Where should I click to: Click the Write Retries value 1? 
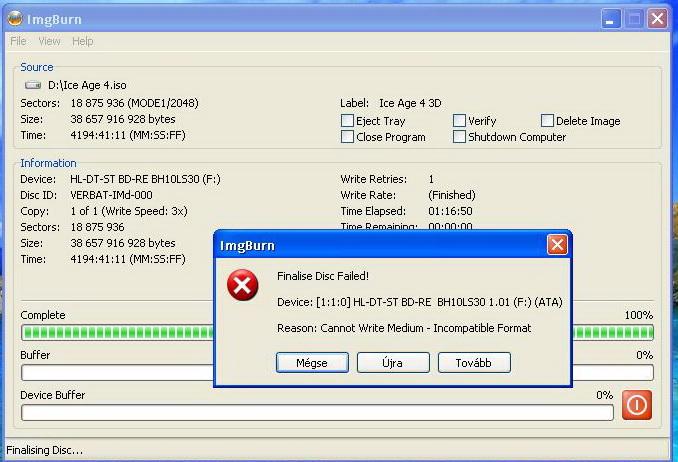coord(431,179)
